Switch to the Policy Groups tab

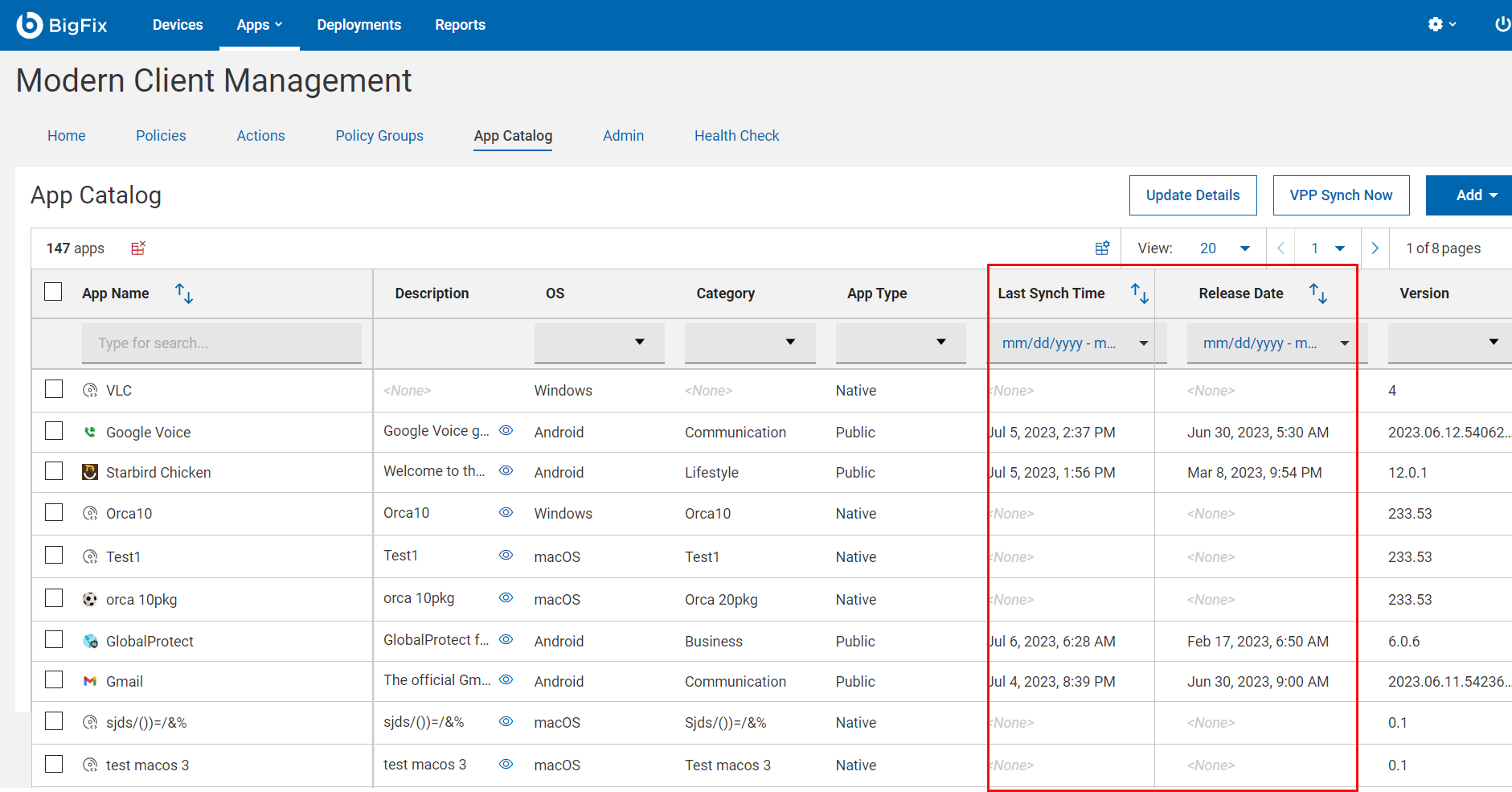click(379, 136)
